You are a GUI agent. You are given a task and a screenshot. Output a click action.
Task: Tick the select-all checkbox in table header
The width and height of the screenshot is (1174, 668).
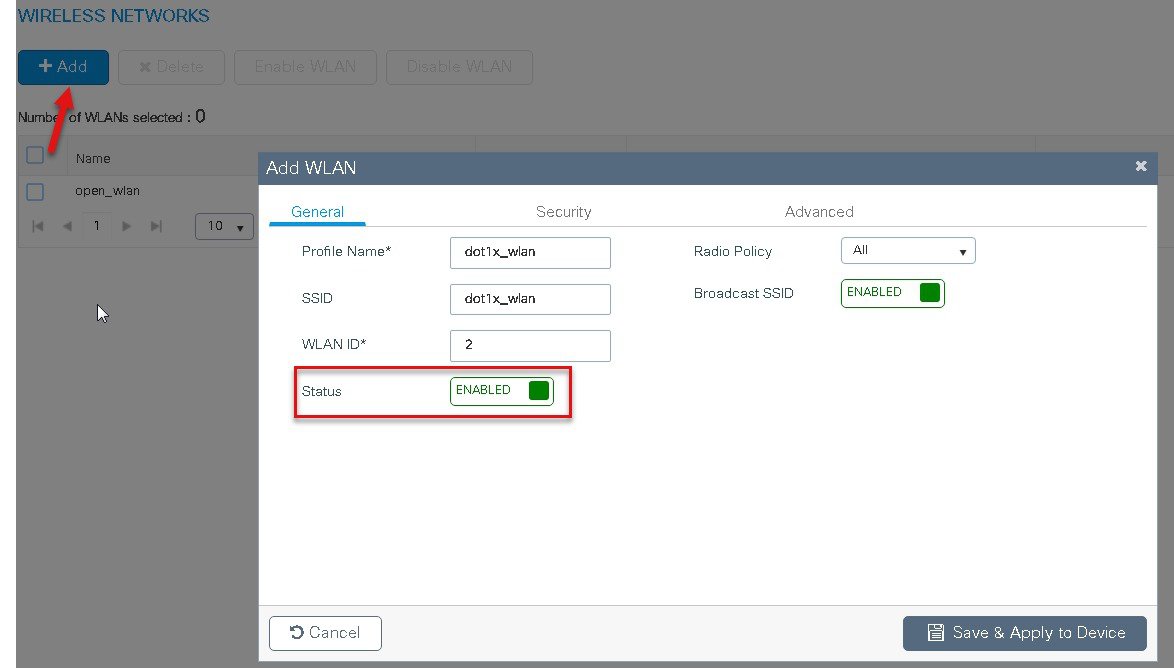(x=35, y=155)
